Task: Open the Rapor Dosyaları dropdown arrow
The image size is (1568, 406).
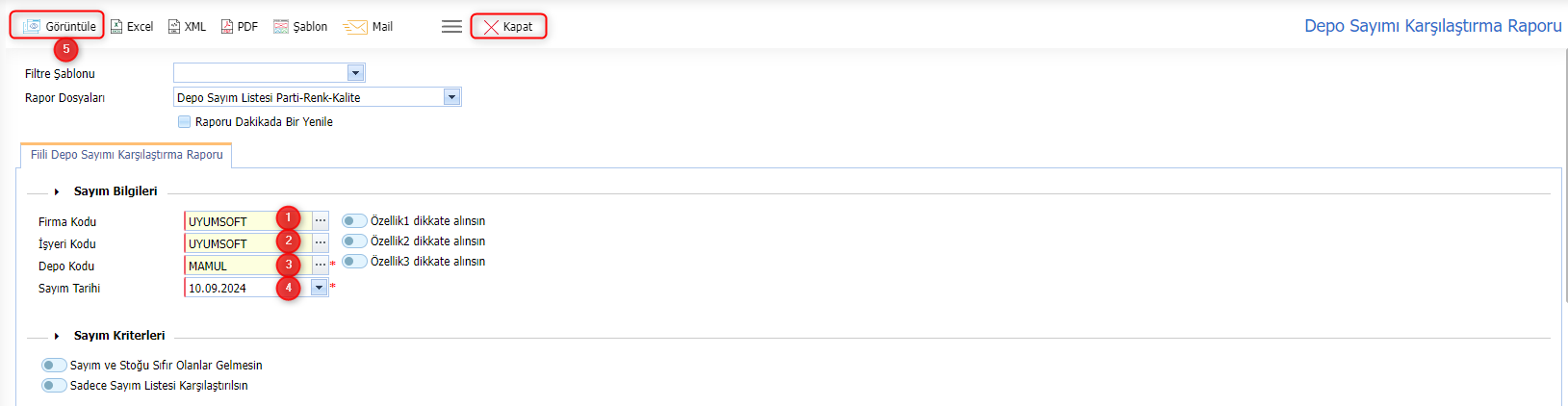Action: click(451, 97)
